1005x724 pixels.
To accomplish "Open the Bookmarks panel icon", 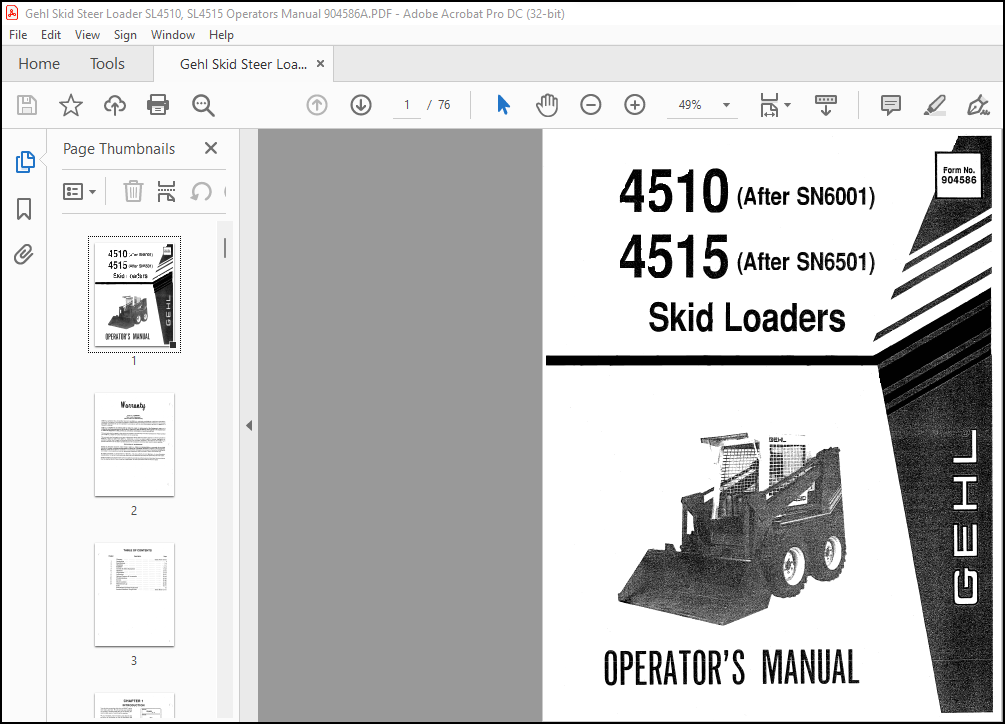I will coord(24,209).
